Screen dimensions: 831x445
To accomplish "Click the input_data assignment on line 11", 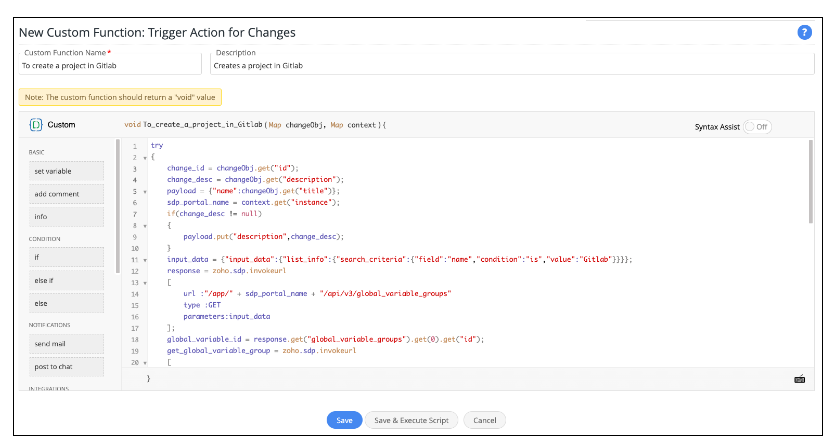I will (400, 260).
